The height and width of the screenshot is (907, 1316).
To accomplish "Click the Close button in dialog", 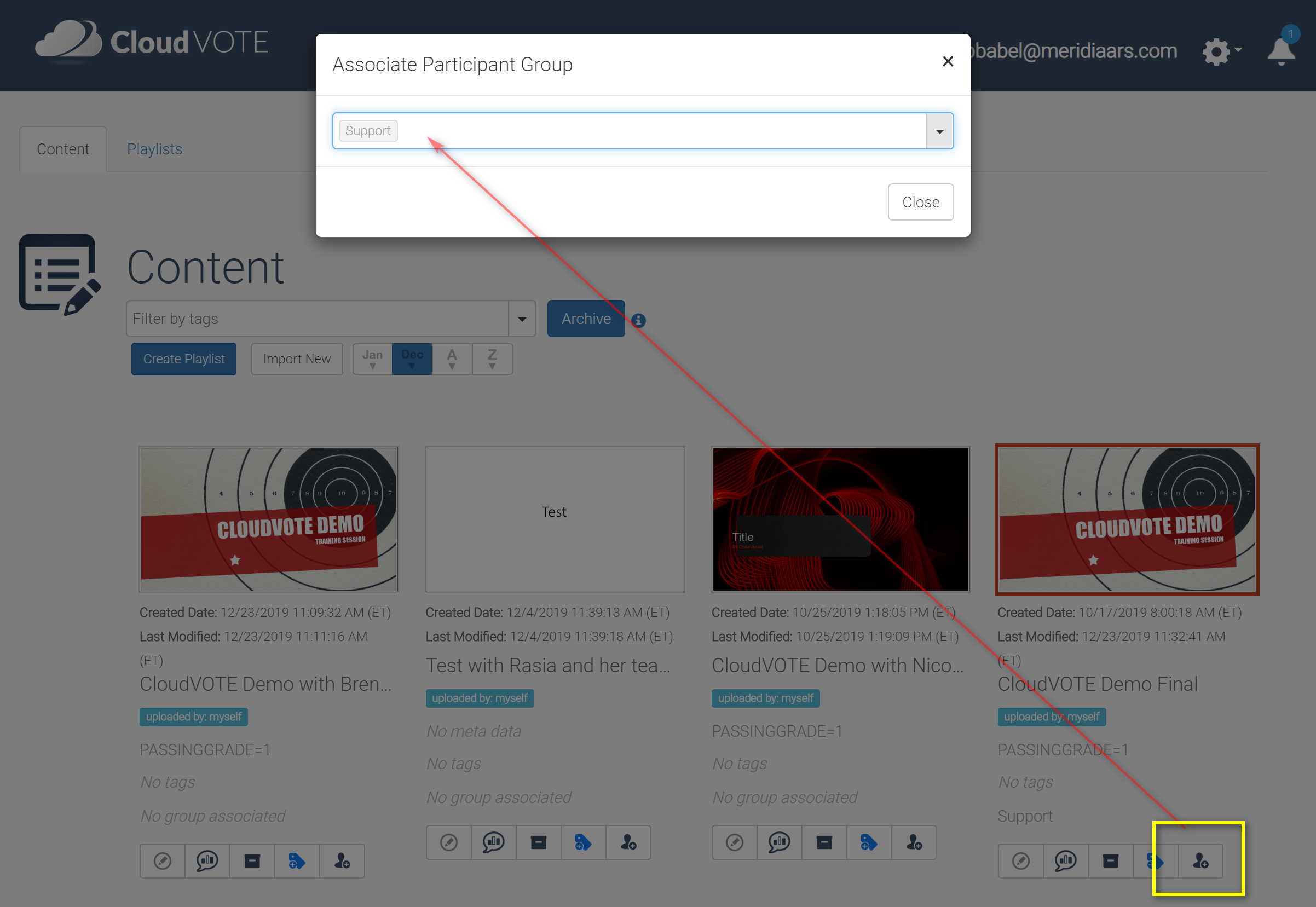I will click(x=920, y=202).
